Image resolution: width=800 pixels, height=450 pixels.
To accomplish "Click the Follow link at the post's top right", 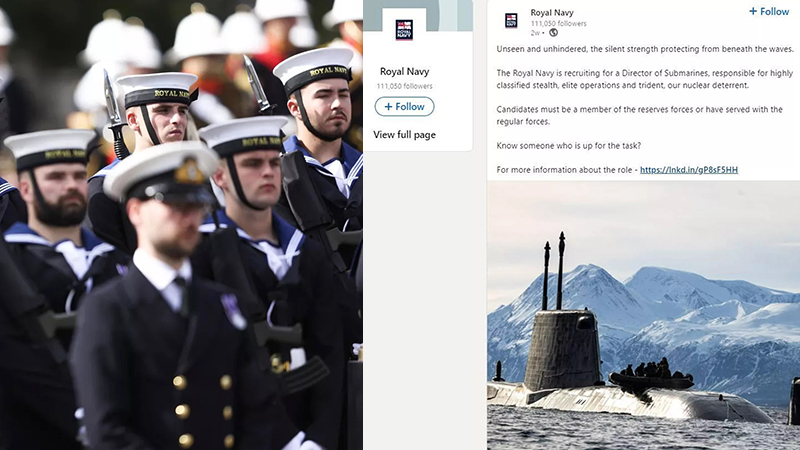I will click(x=769, y=11).
